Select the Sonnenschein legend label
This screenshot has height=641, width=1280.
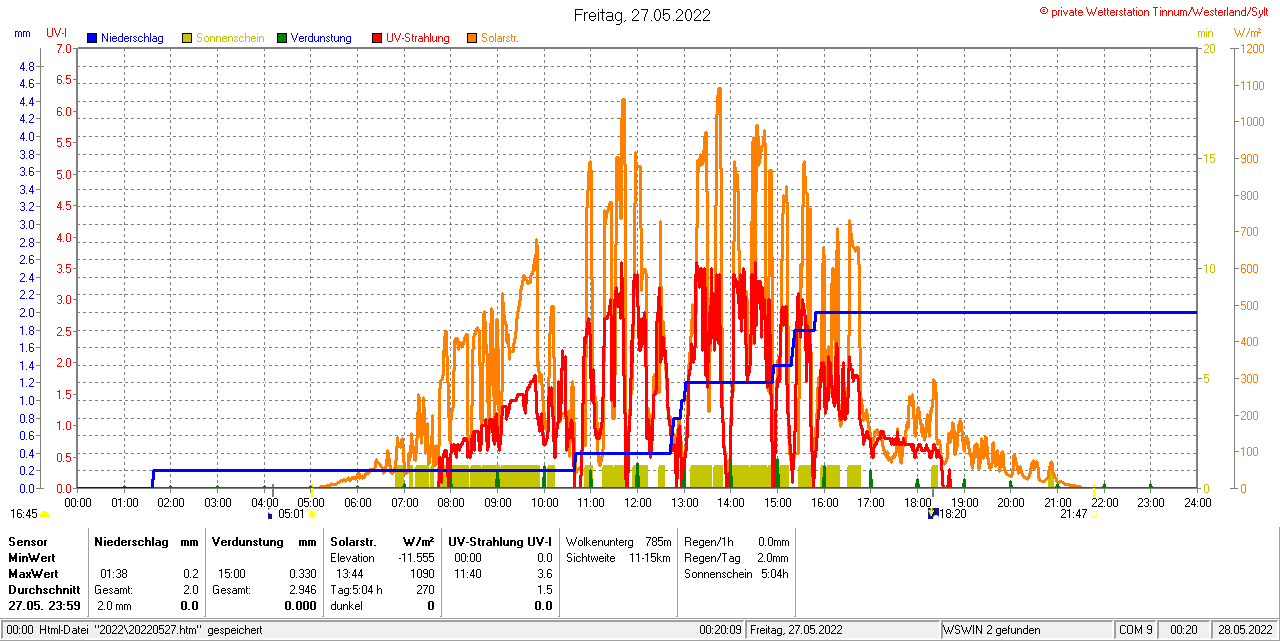click(230, 38)
